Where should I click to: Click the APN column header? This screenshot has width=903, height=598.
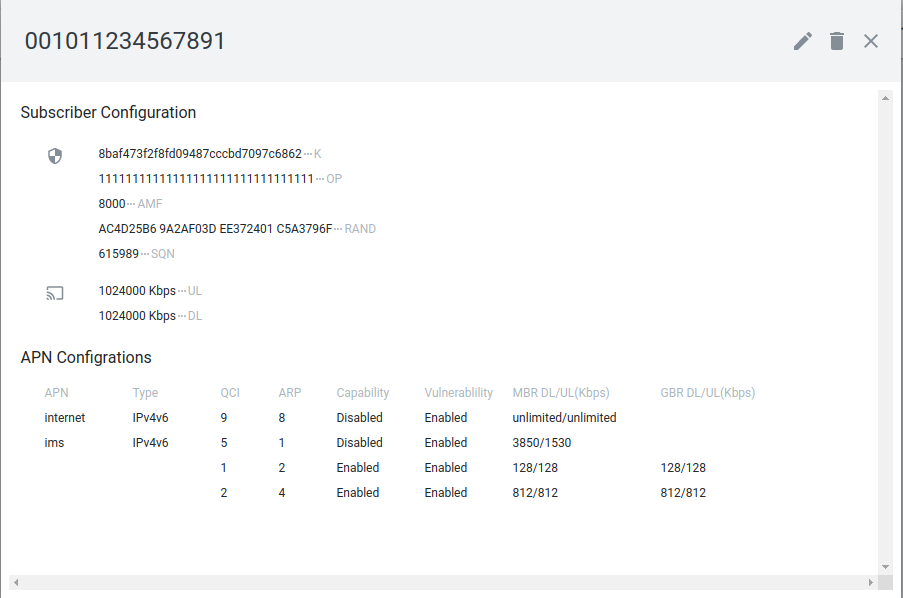point(56,393)
